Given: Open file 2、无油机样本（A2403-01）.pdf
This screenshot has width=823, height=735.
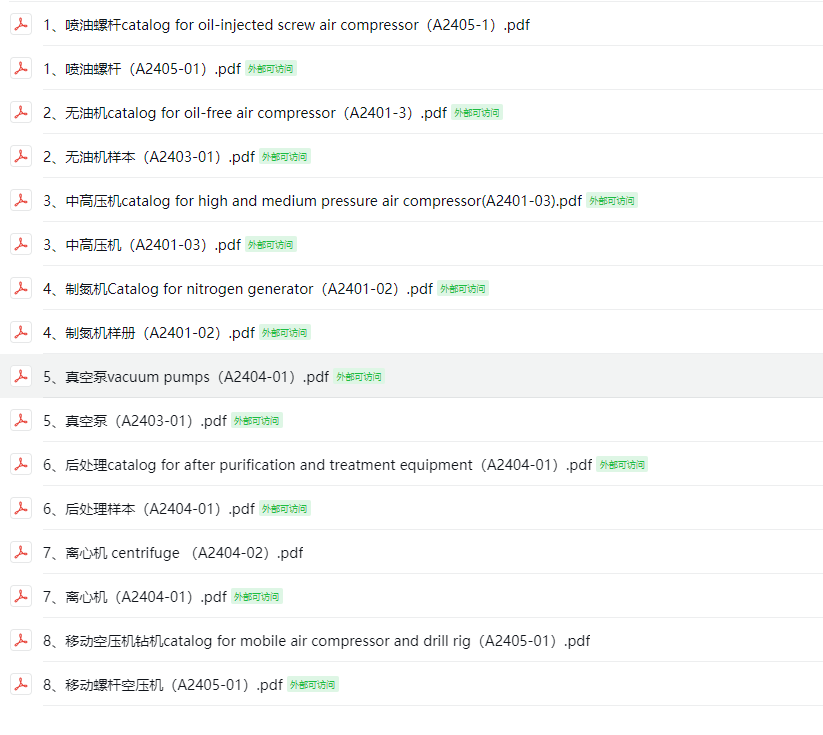Looking at the screenshot, I should (149, 157).
